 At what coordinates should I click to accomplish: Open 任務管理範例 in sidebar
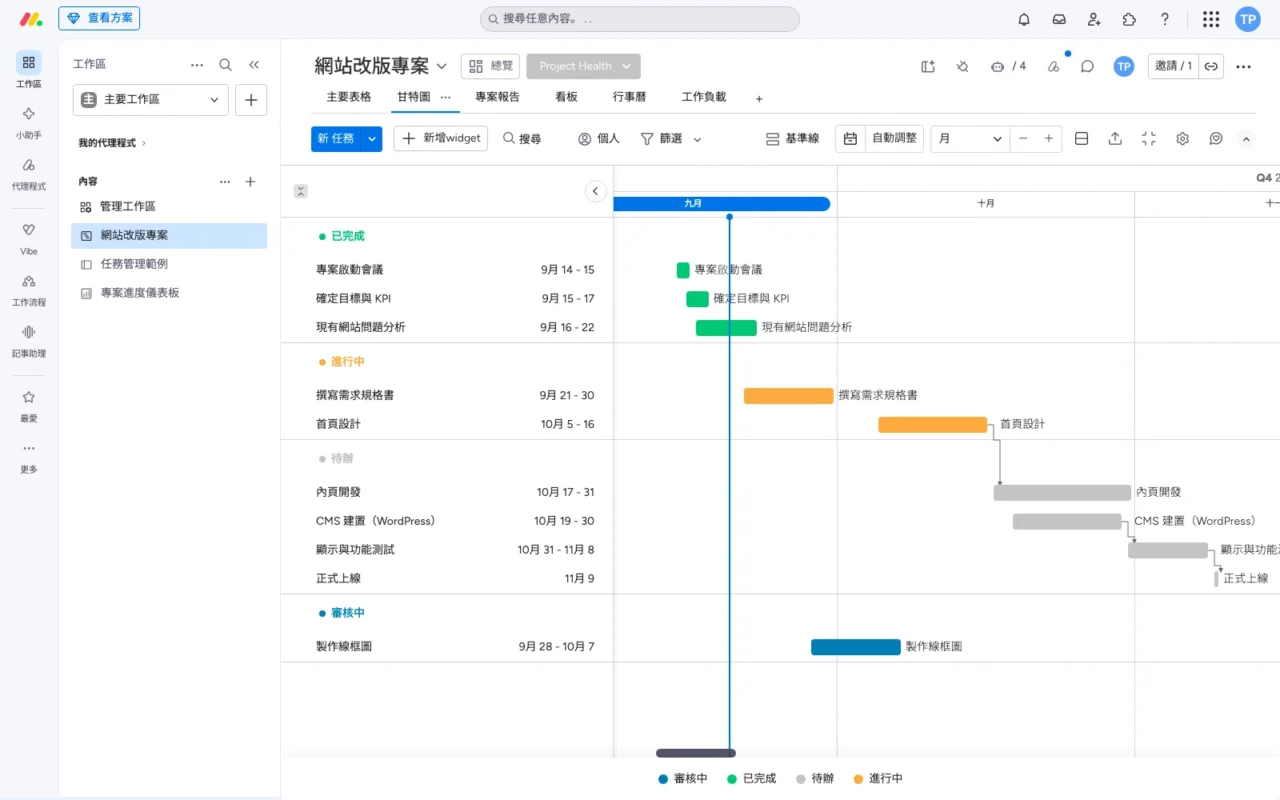pos(169,264)
